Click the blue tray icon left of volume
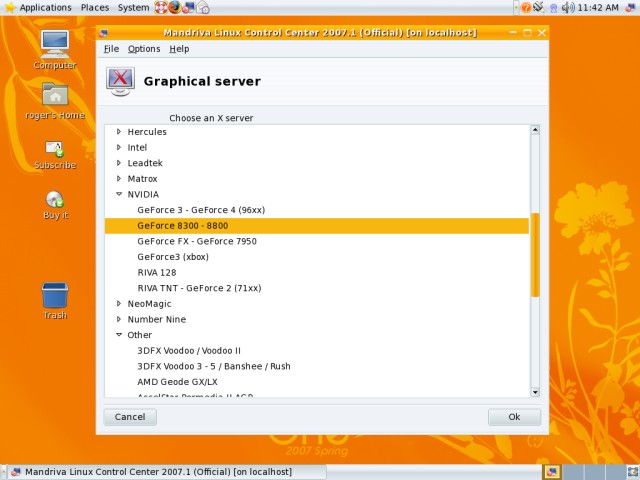The image size is (640, 480). [553, 8]
